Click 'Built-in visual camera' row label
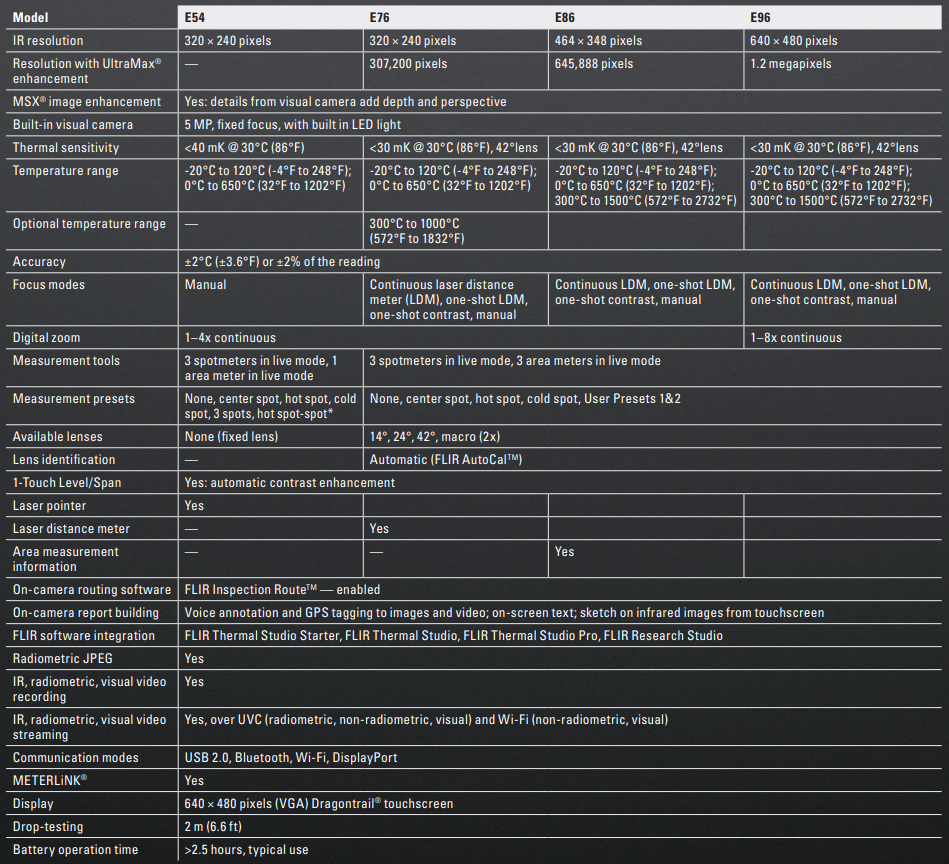The height and width of the screenshot is (864, 949). click(73, 125)
